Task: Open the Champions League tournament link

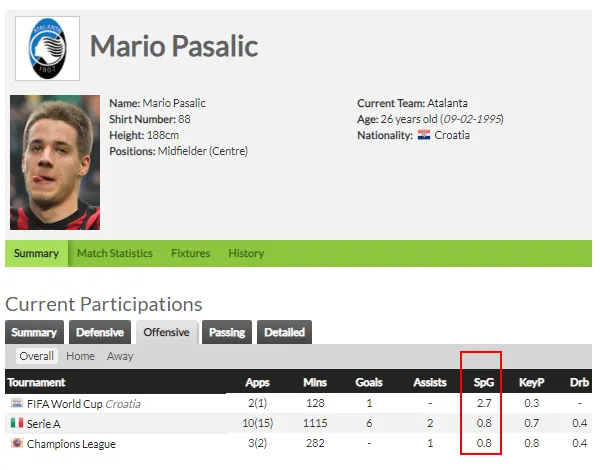Action: [71, 444]
